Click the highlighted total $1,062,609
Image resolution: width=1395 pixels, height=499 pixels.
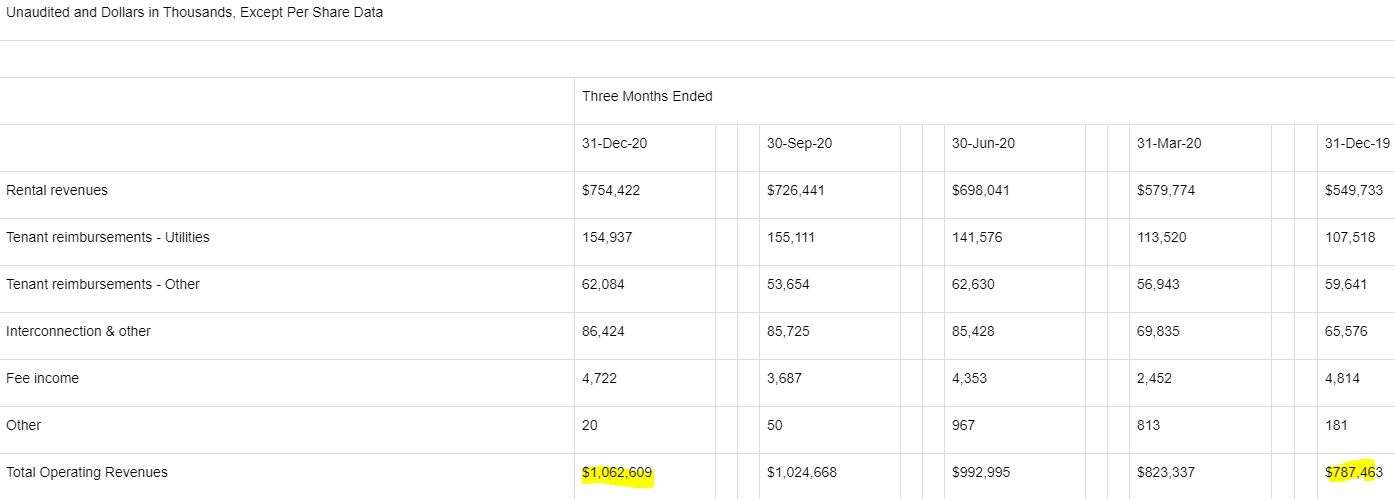point(618,472)
